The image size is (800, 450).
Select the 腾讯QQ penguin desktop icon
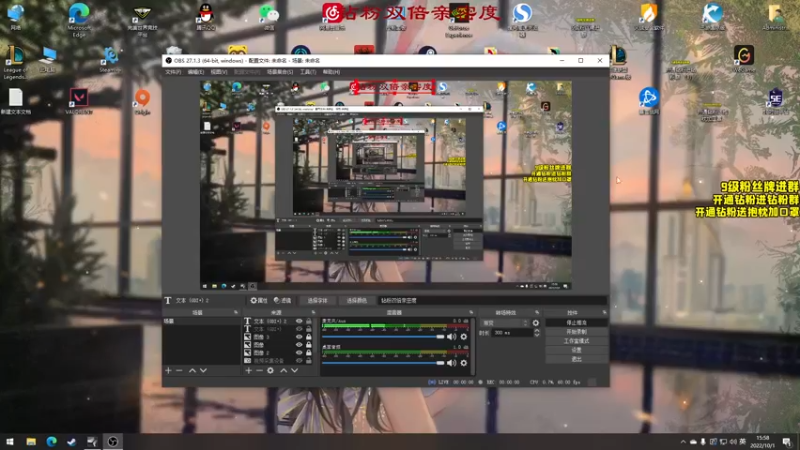coord(206,16)
